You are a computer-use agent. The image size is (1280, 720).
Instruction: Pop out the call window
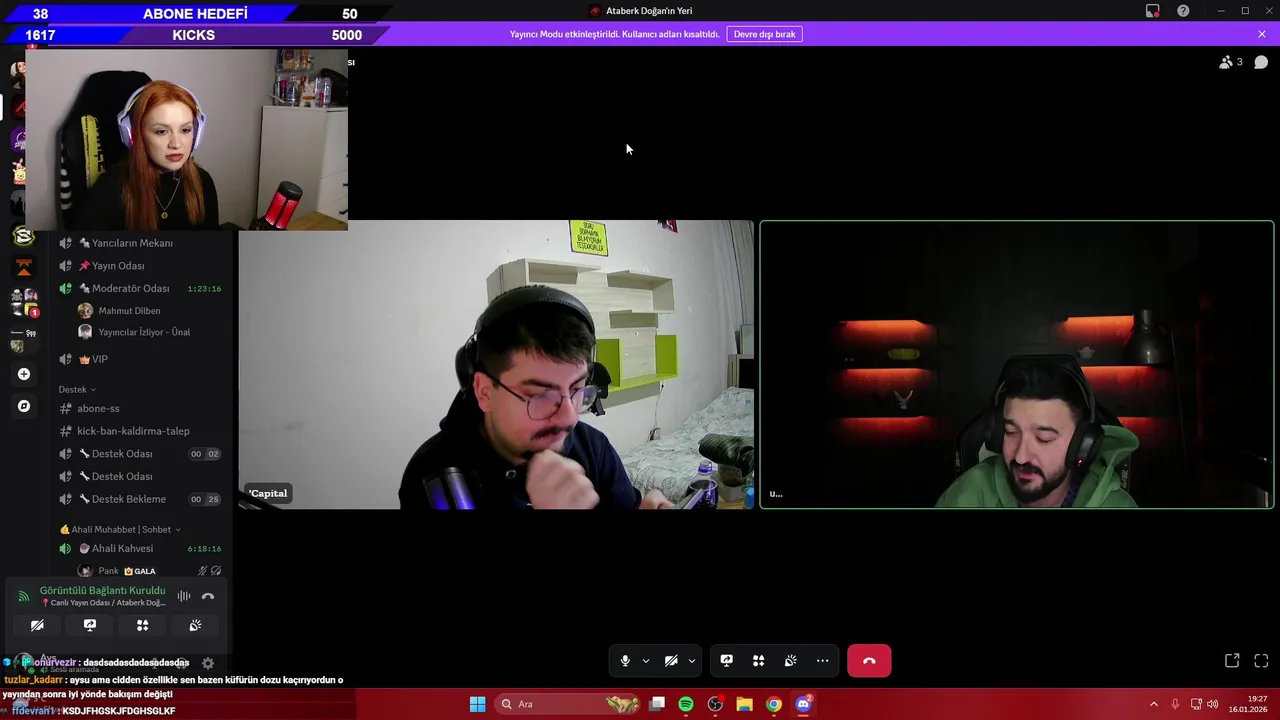pyautogui.click(x=1232, y=661)
